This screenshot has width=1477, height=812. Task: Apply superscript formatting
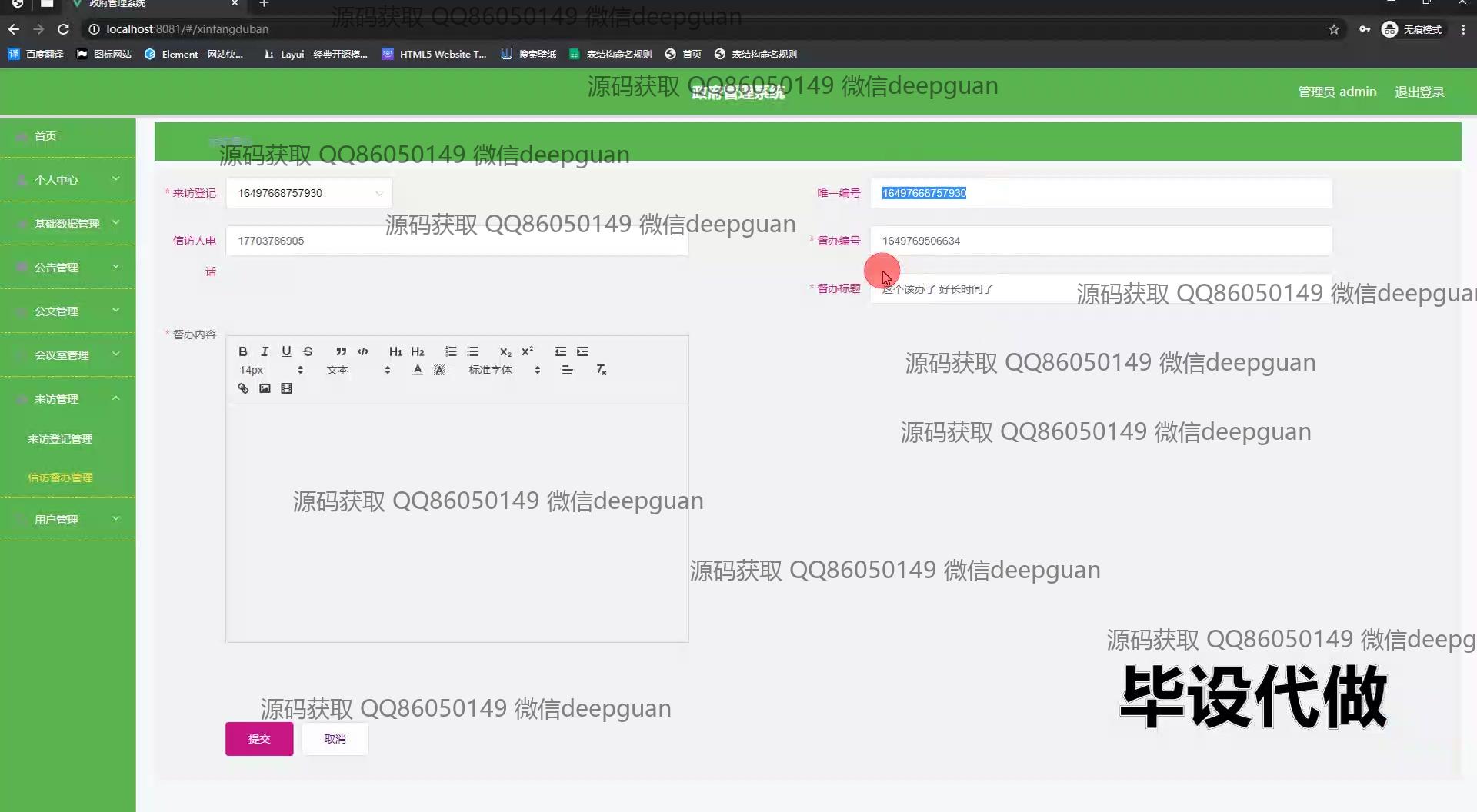point(527,351)
